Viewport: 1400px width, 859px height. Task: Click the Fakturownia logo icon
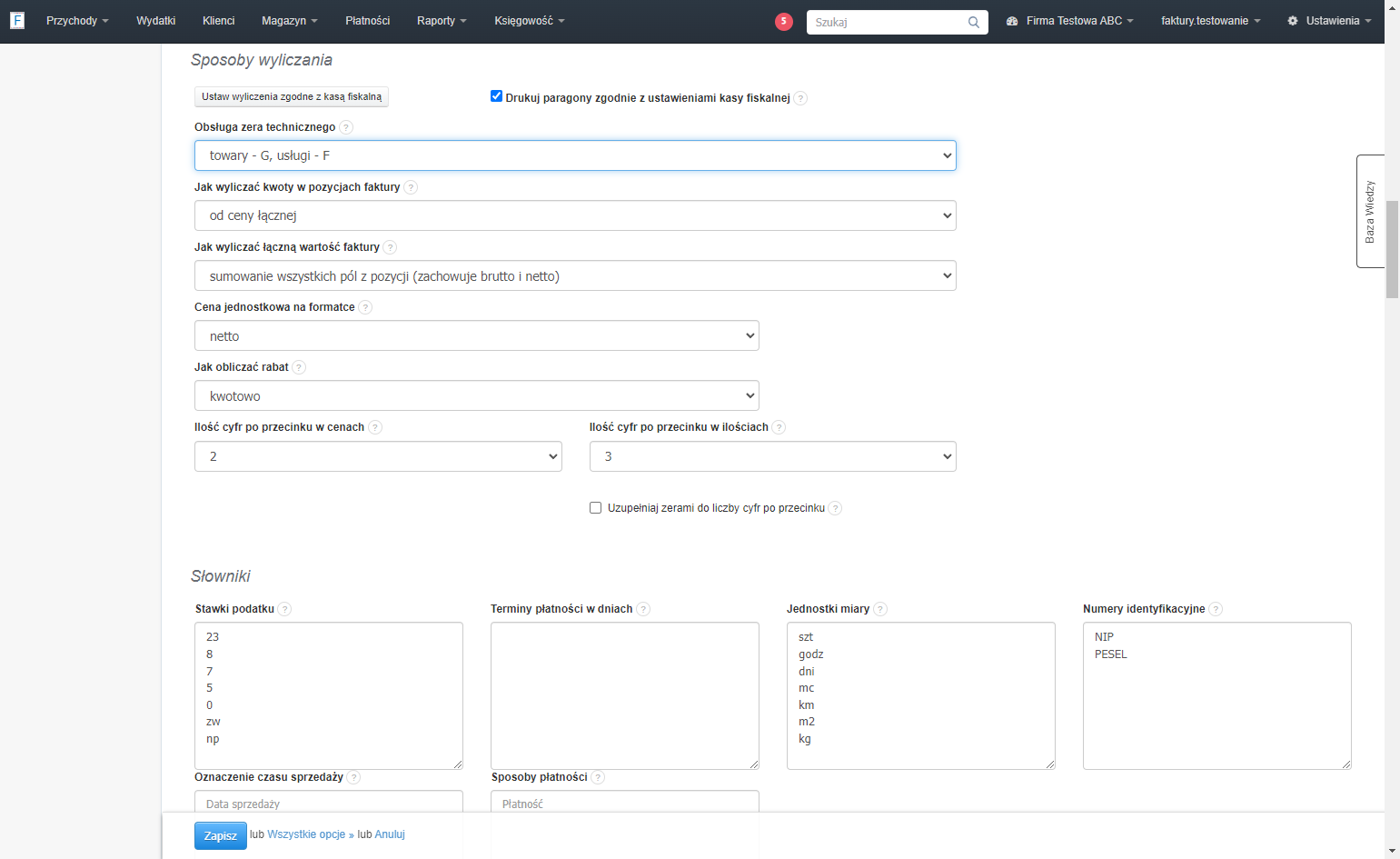tap(17, 20)
